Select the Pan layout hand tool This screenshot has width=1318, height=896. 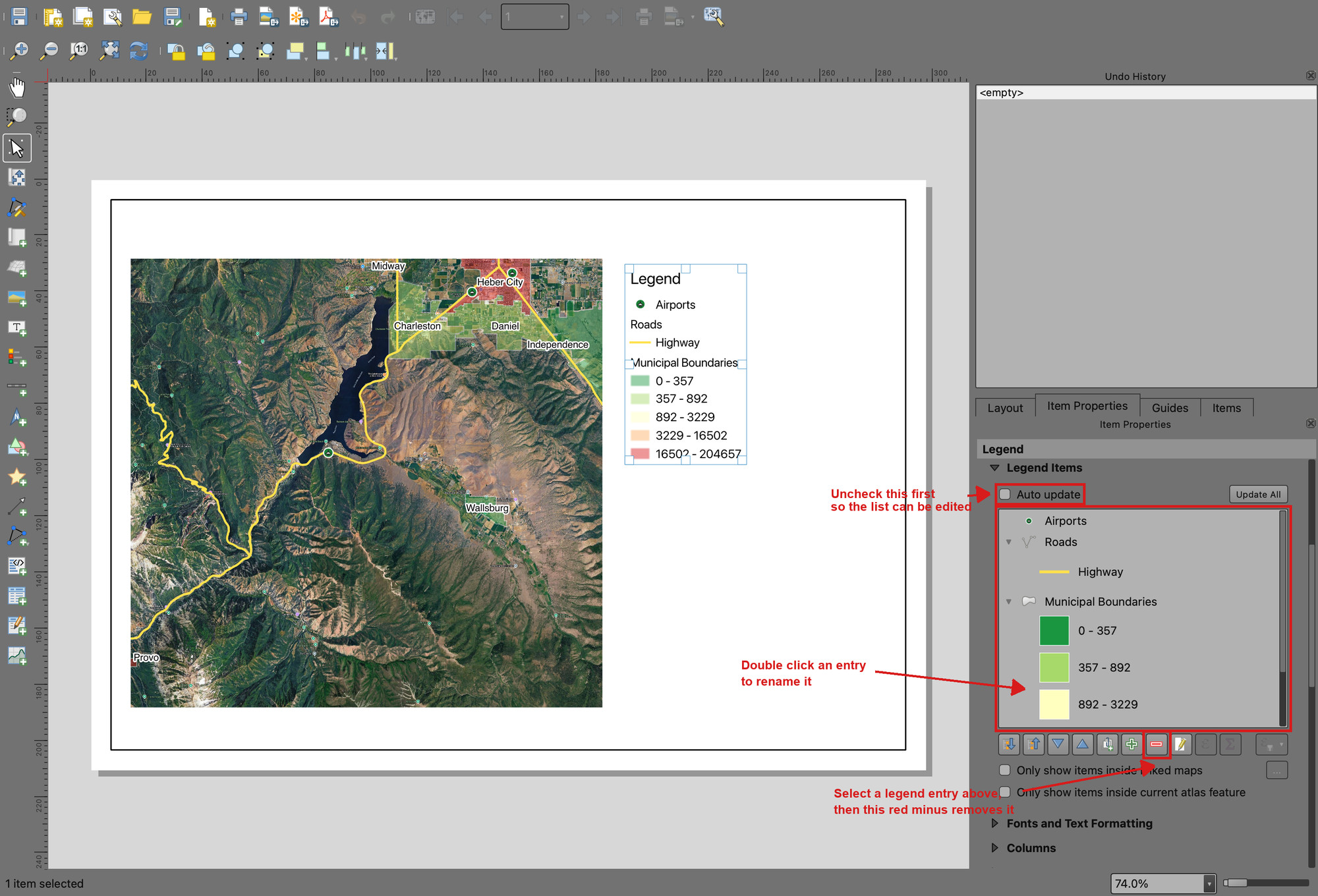17,87
